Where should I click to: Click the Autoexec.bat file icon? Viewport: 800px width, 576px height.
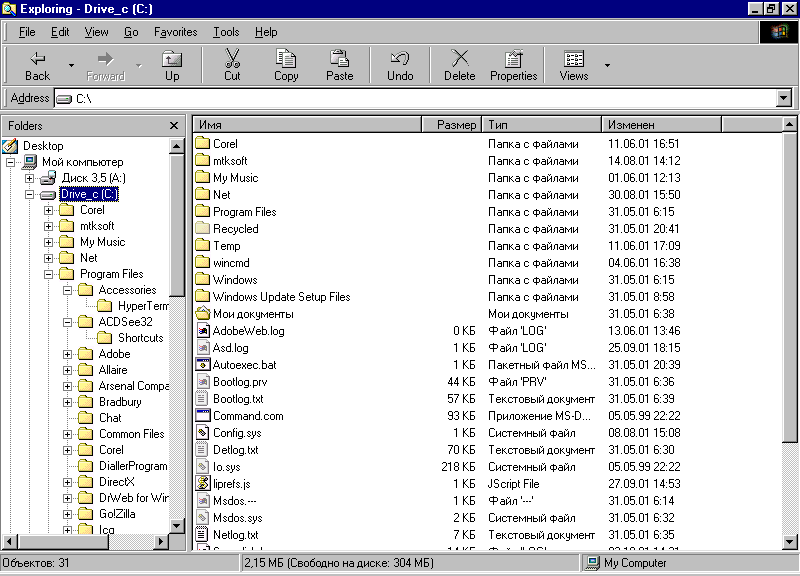(x=203, y=364)
